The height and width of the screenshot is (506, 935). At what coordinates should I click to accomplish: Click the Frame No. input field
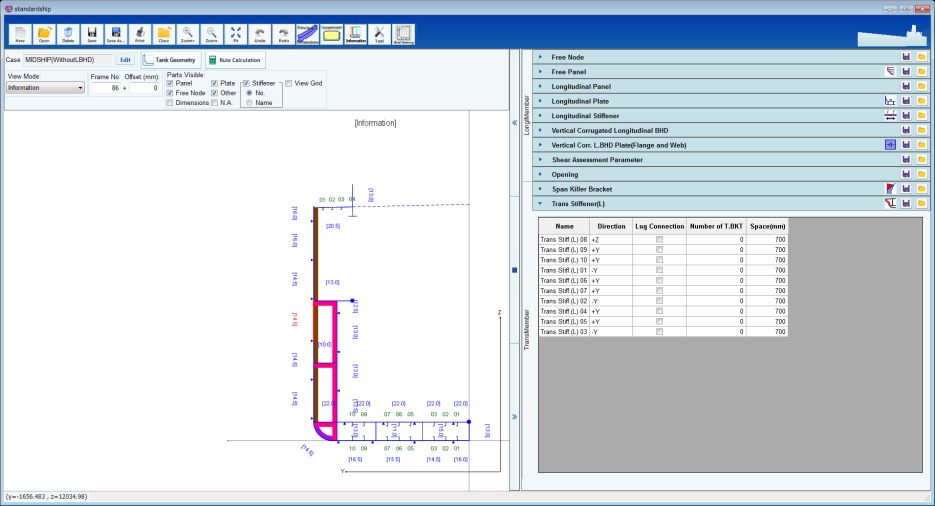(106, 88)
